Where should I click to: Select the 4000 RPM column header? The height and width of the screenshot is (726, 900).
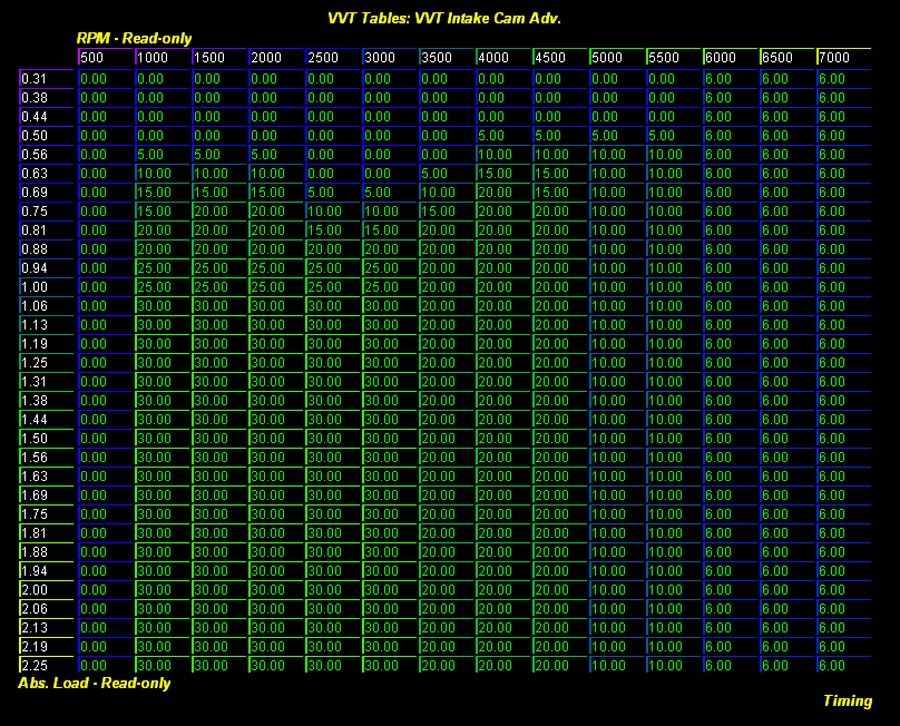(503, 58)
